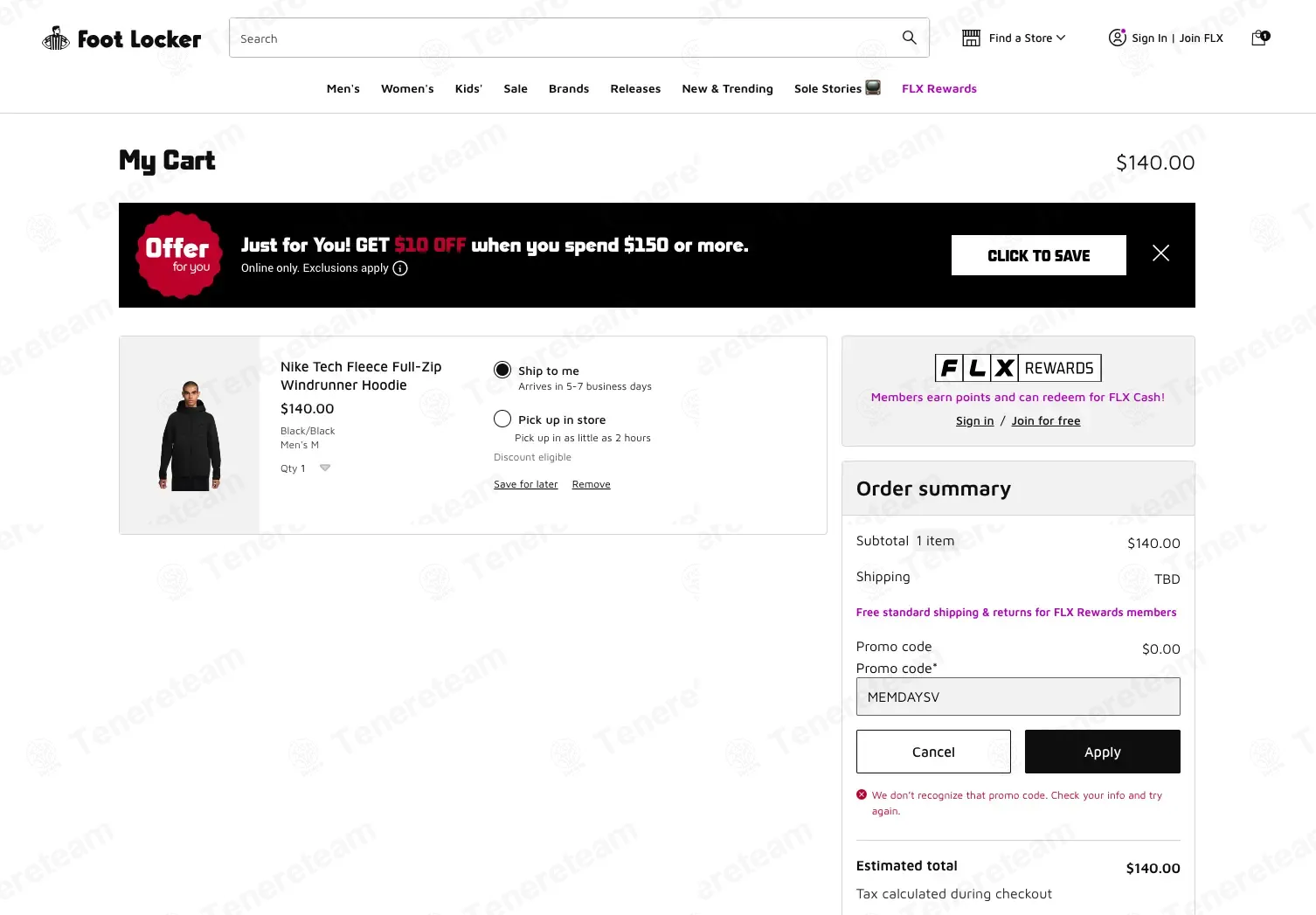Click the account profile icon

(1117, 38)
